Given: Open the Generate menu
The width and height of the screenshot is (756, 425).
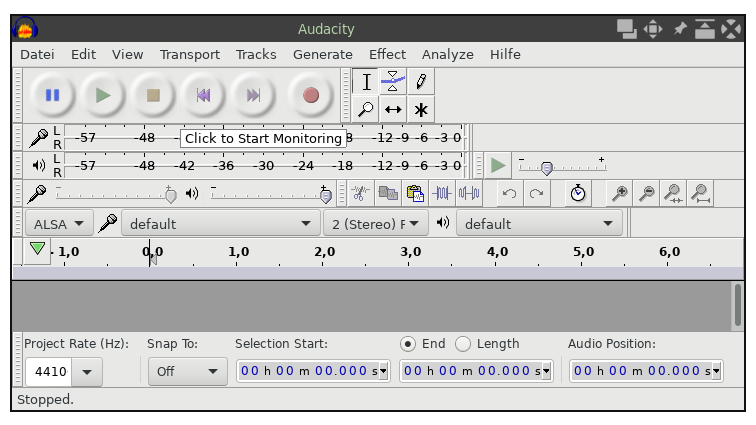Looking at the screenshot, I should [x=323, y=55].
